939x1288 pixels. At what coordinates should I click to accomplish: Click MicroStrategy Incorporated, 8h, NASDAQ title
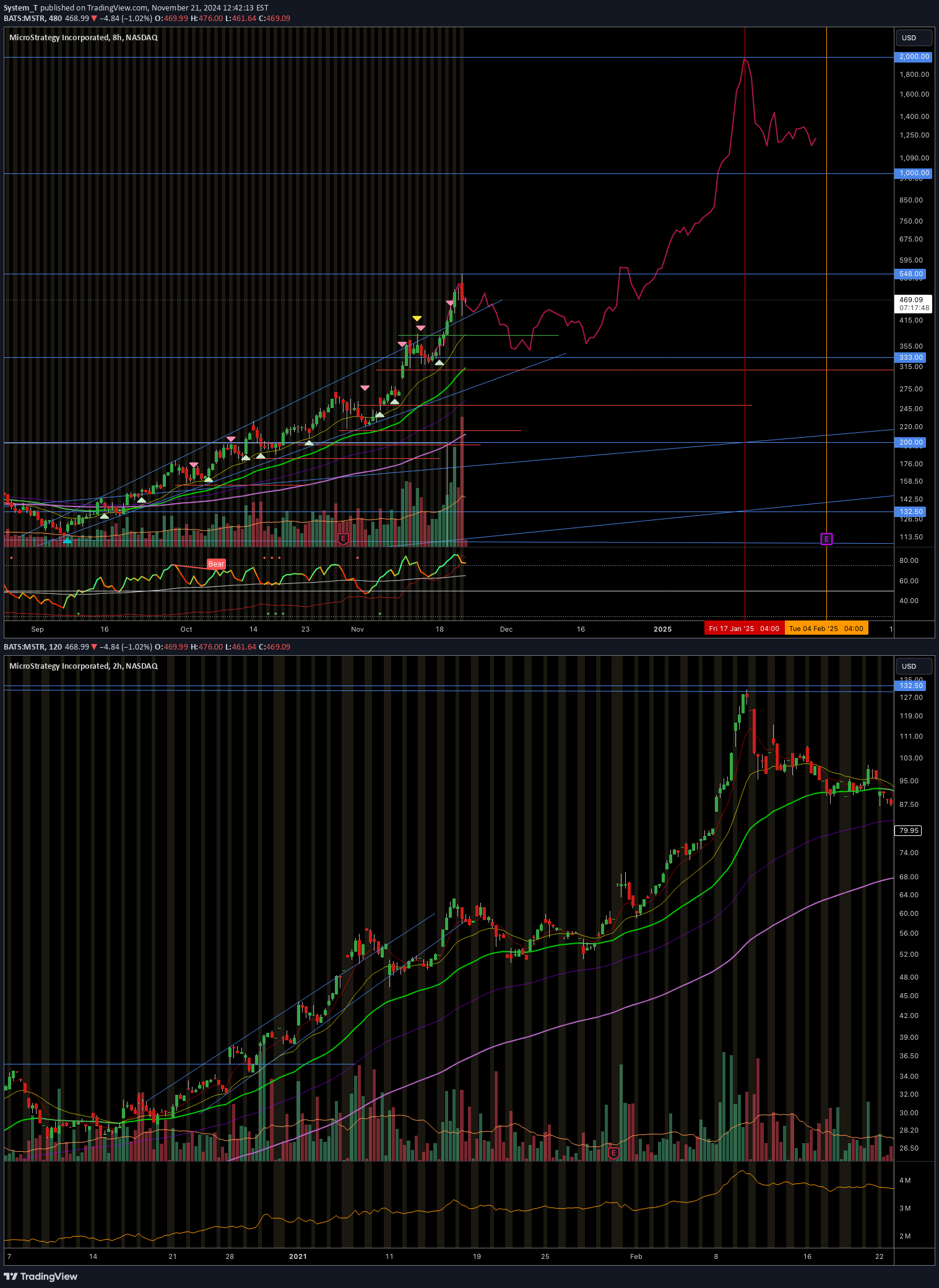(84, 38)
